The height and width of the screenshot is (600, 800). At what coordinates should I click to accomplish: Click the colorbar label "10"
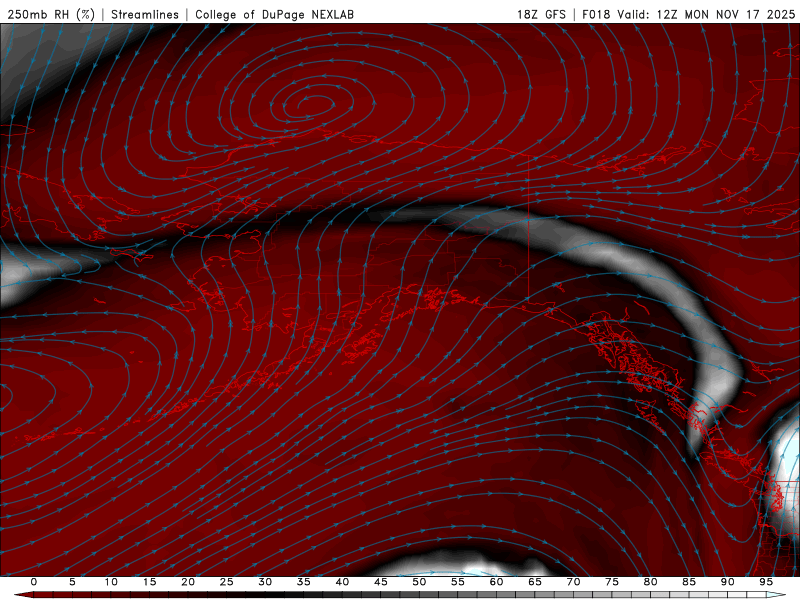click(111, 582)
